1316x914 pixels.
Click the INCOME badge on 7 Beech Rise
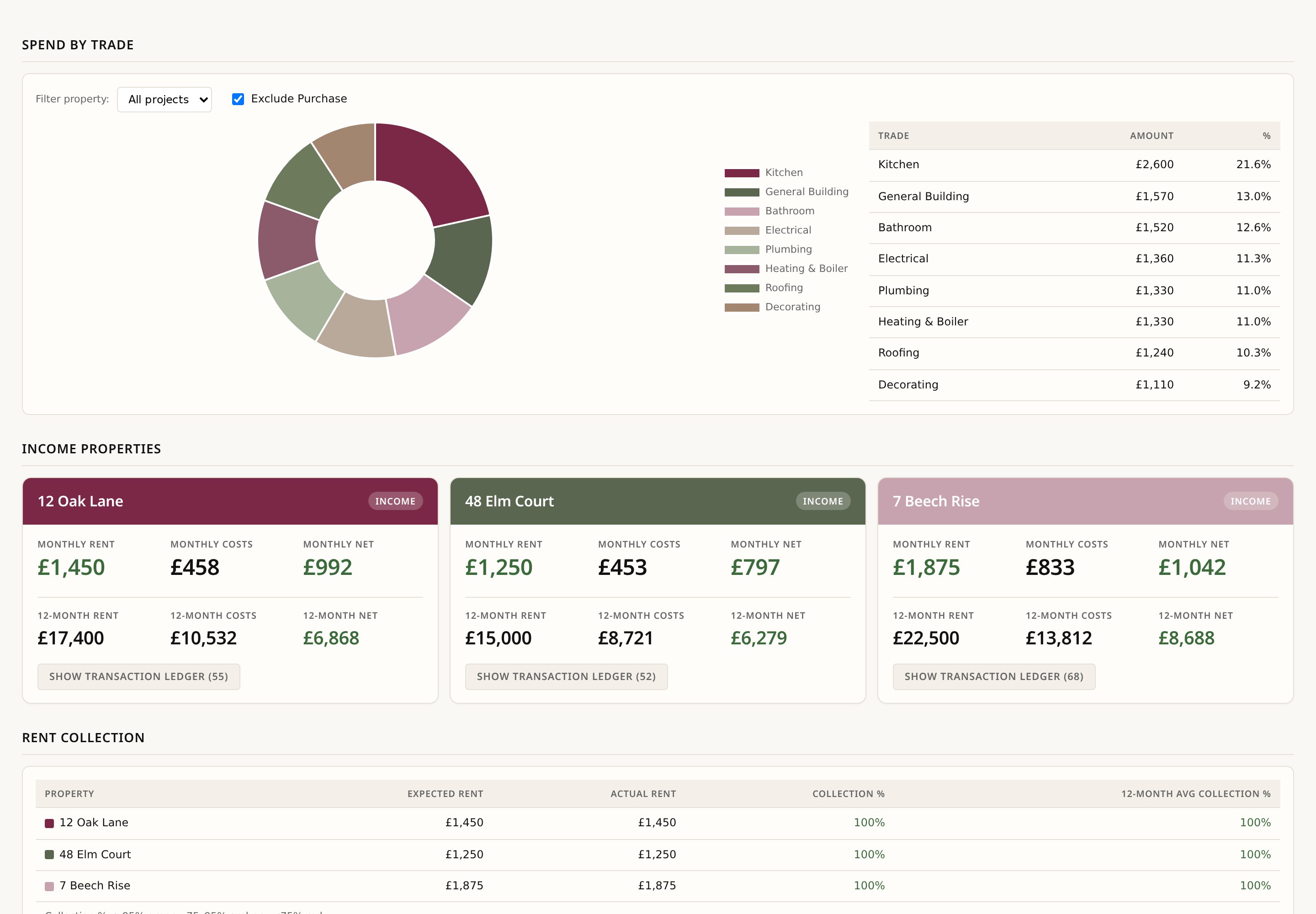(x=1251, y=501)
